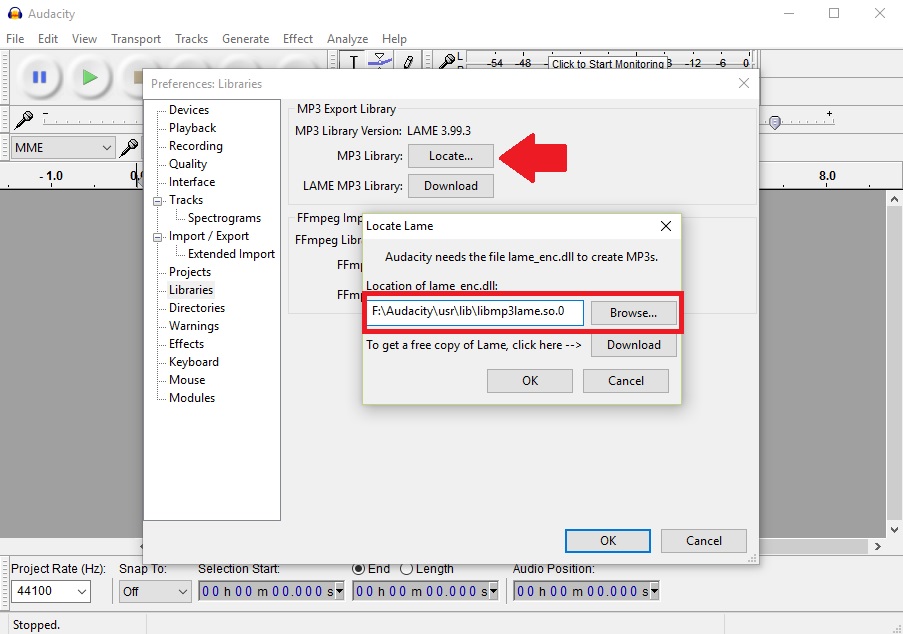Open the Generate menu
This screenshot has width=903, height=634.
tap(245, 39)
